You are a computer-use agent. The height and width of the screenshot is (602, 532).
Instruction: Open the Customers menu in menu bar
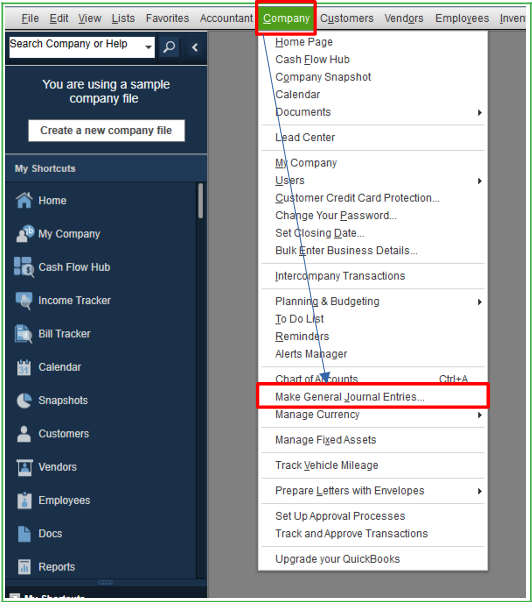point(347,18)
